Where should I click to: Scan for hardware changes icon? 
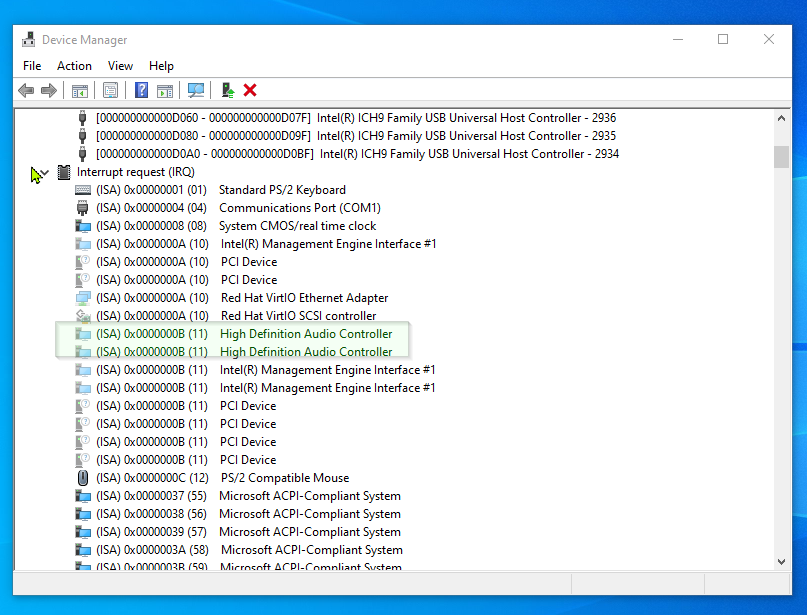click(196, 91)
